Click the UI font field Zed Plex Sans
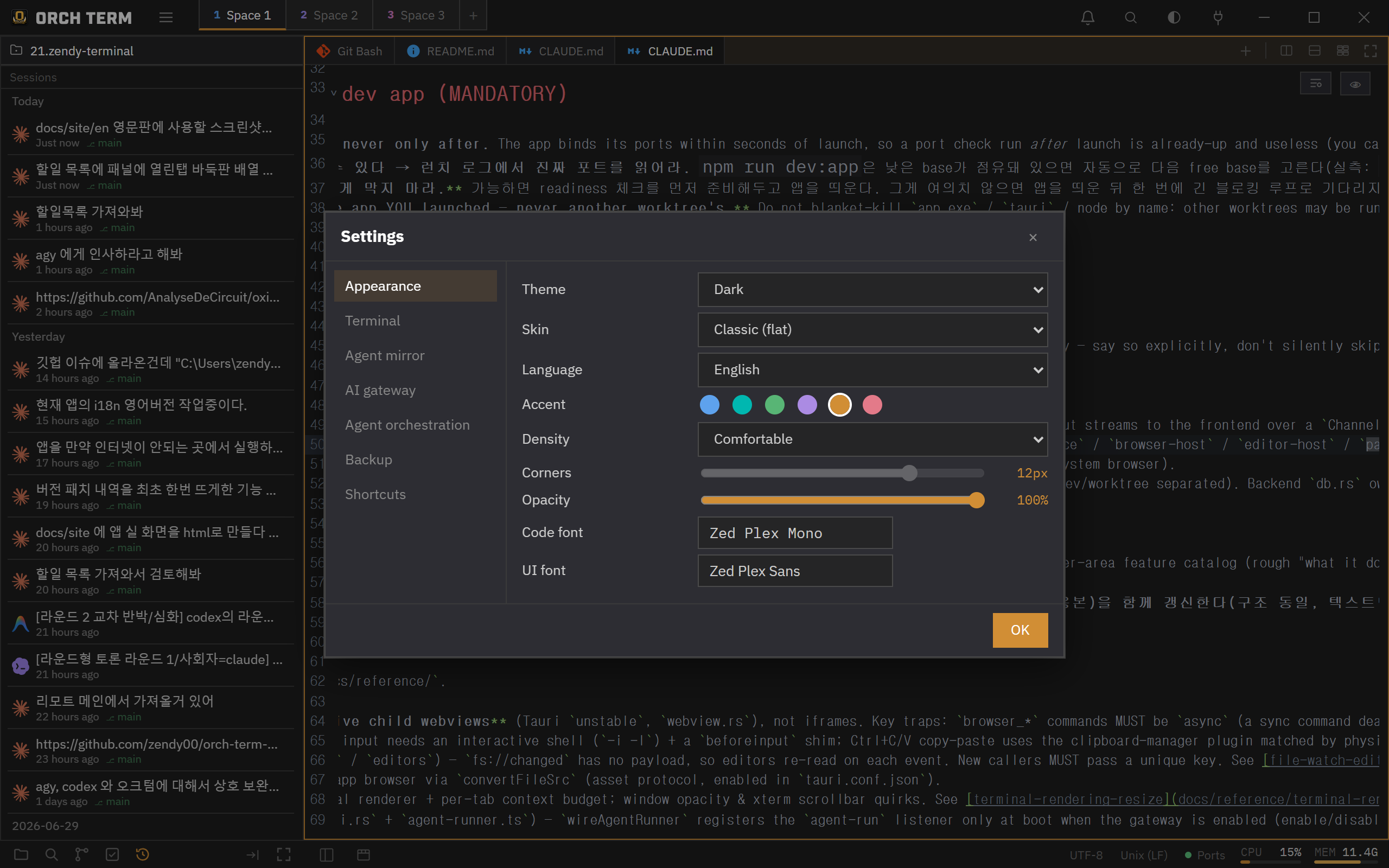1389x868 pixels. click(x=795, y=571)
